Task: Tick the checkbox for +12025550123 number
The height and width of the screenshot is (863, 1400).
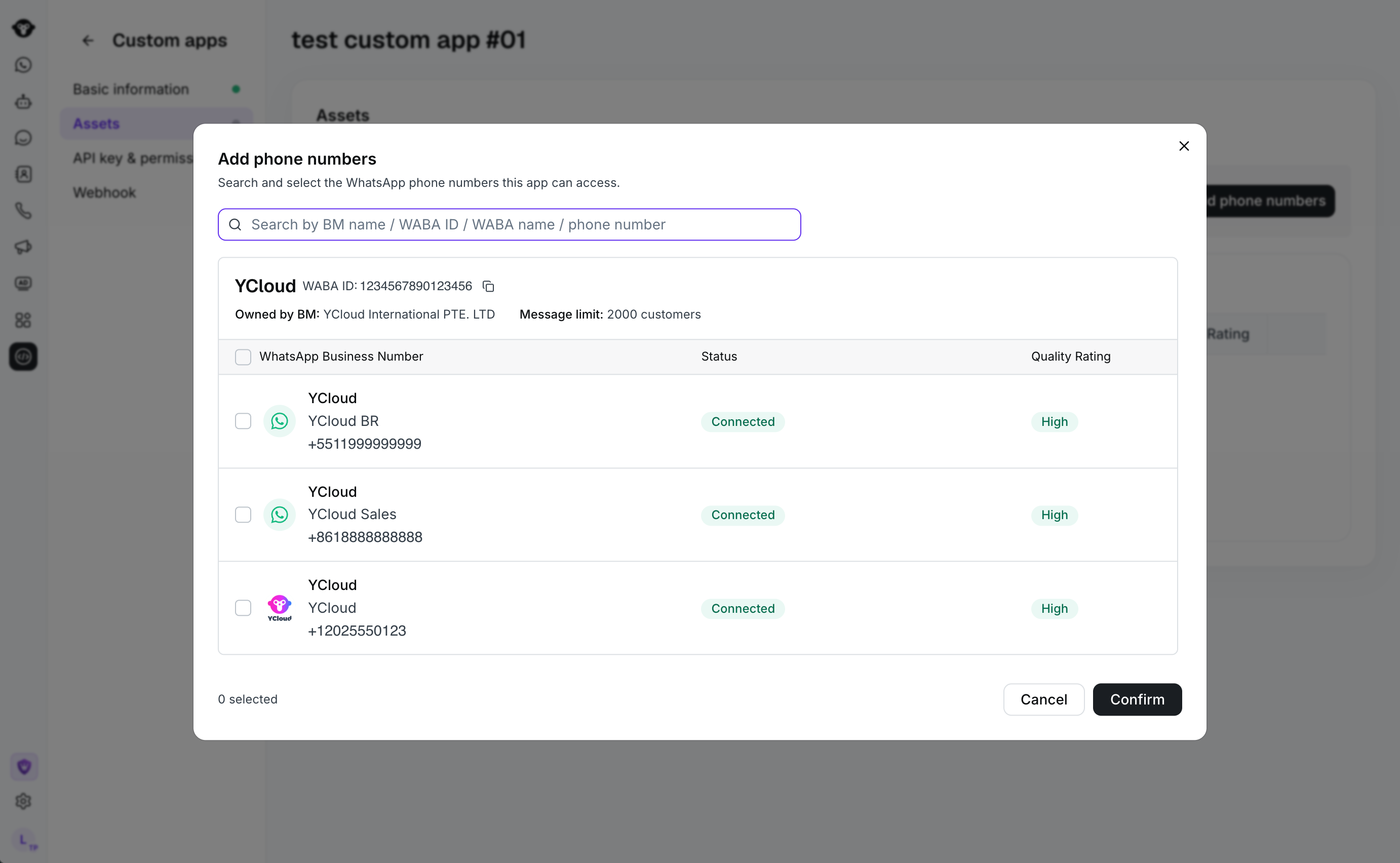Action: [x=243, y=608]
